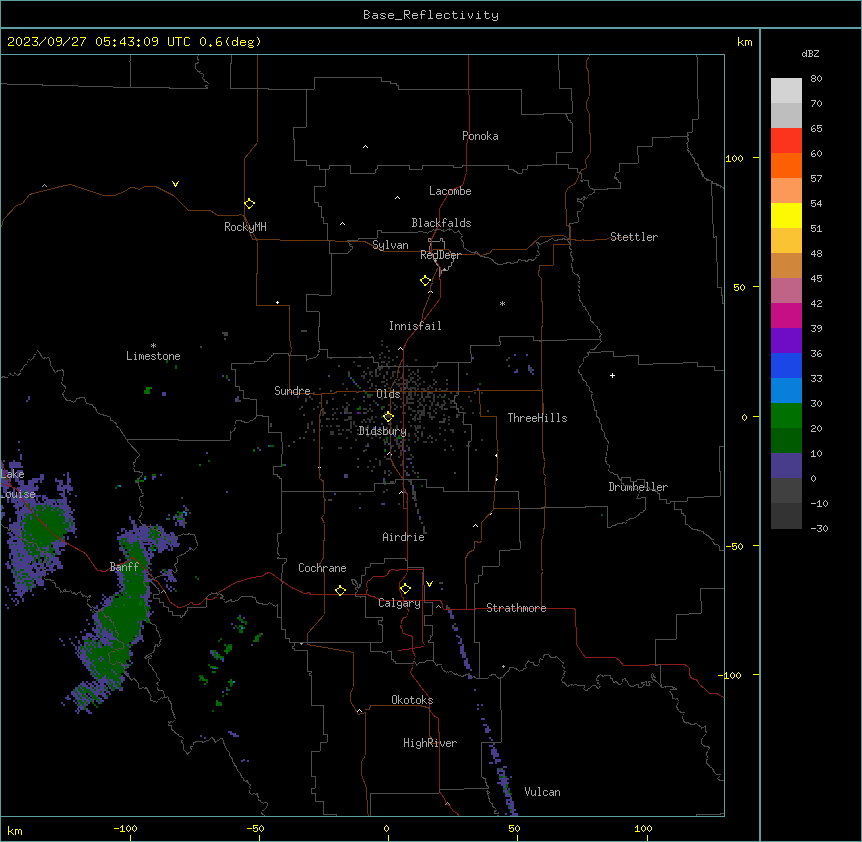Click the -30 value on the dBZ legend

819,528
